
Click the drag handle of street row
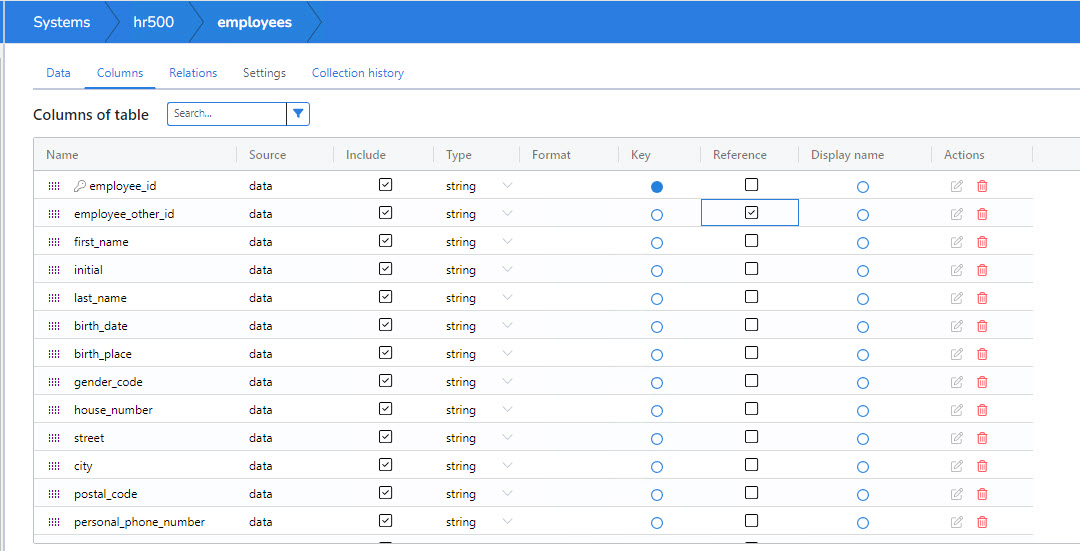tap(54, 438)
